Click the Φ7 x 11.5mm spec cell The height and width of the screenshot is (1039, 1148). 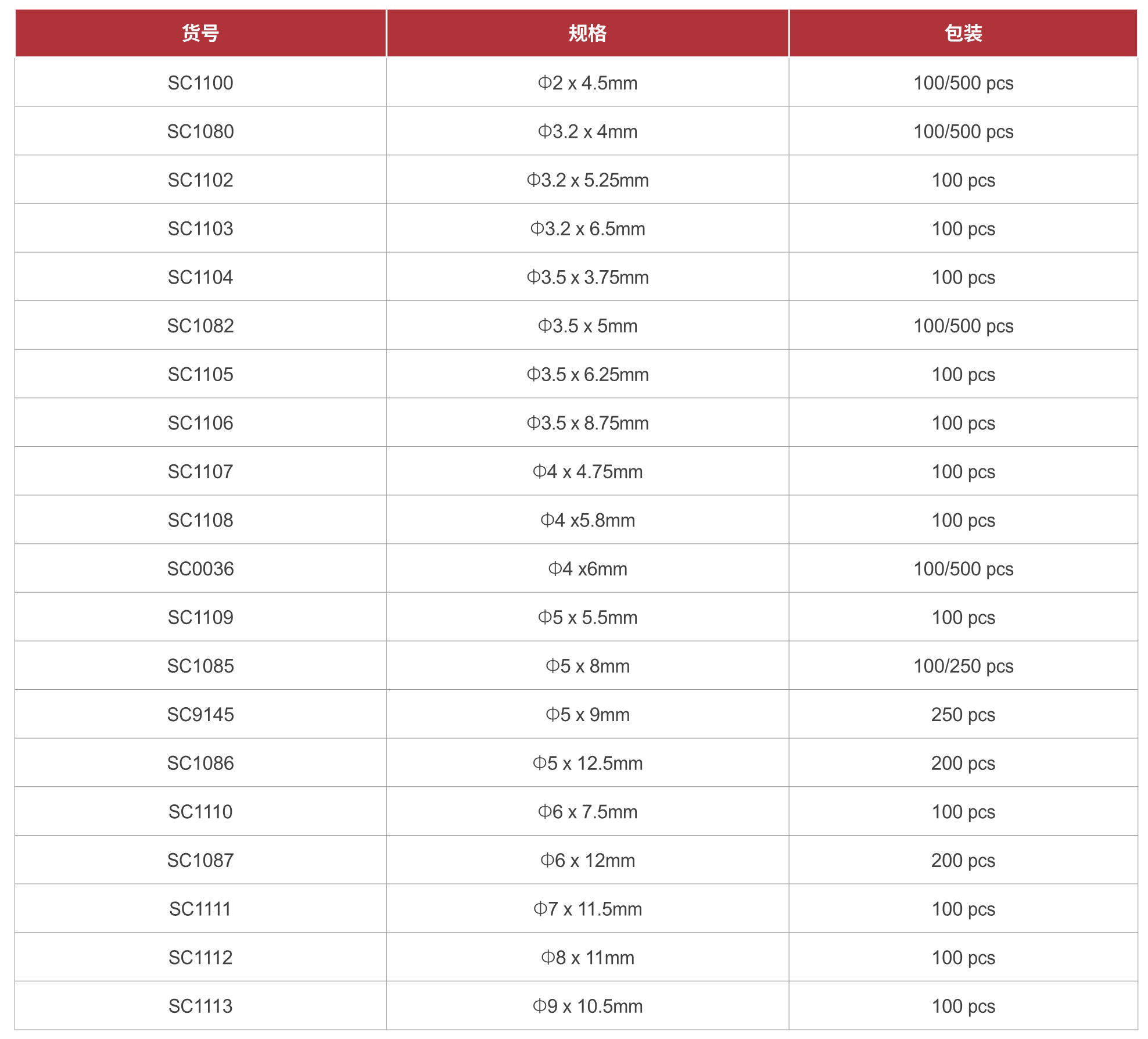587,909
